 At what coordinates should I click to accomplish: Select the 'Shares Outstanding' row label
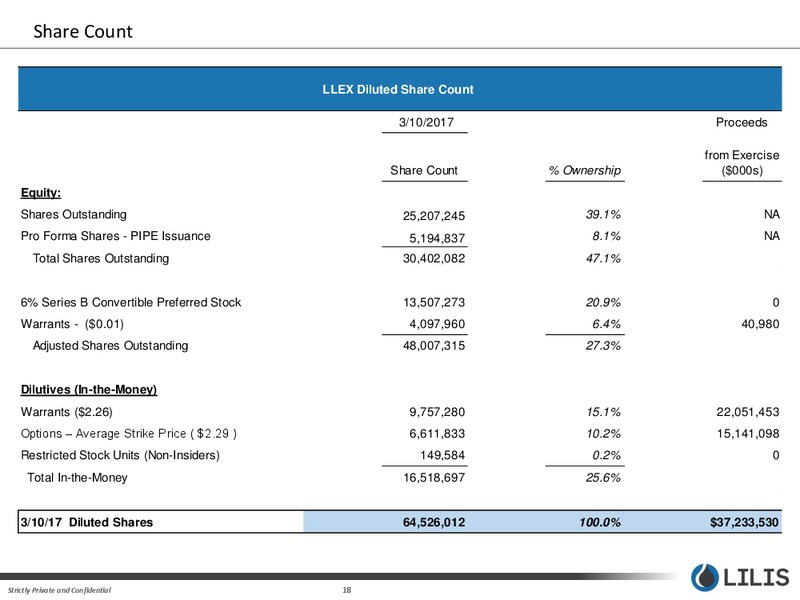pyautogui.click(x=73, y=214)
